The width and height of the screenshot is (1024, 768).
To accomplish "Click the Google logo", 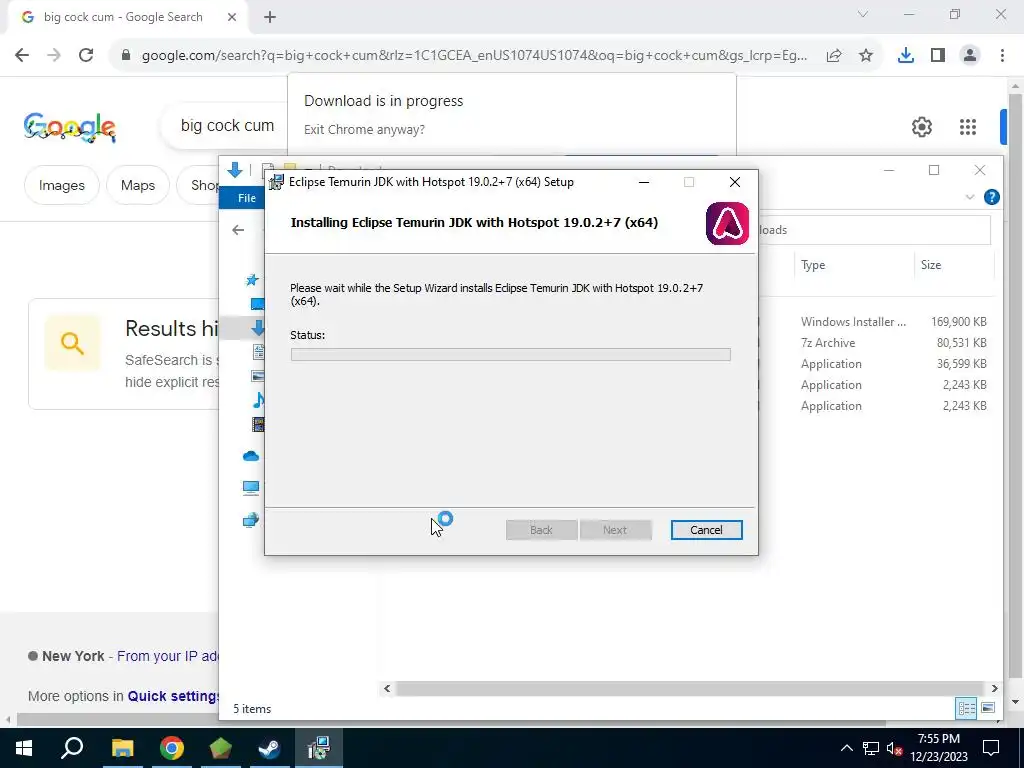I will tap(70, 127).
